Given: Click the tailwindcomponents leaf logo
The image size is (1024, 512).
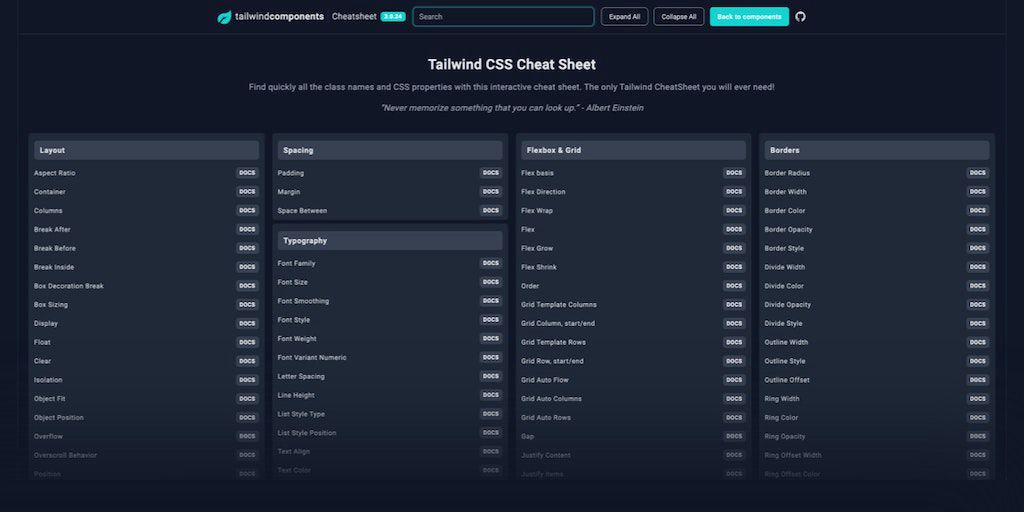Looking at the screenshot, I should pyautogui.click(x=224, y=17).
